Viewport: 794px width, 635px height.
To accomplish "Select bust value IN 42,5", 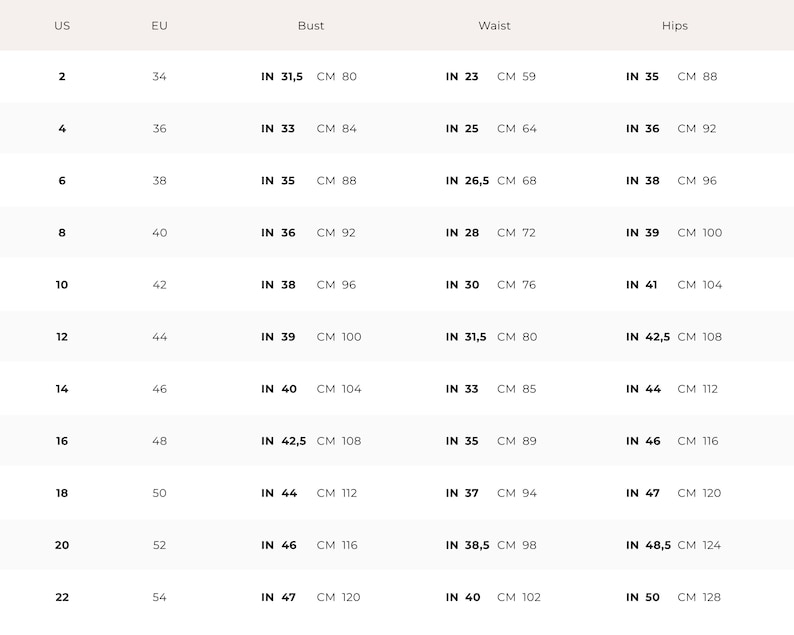I will coord(284,441).
